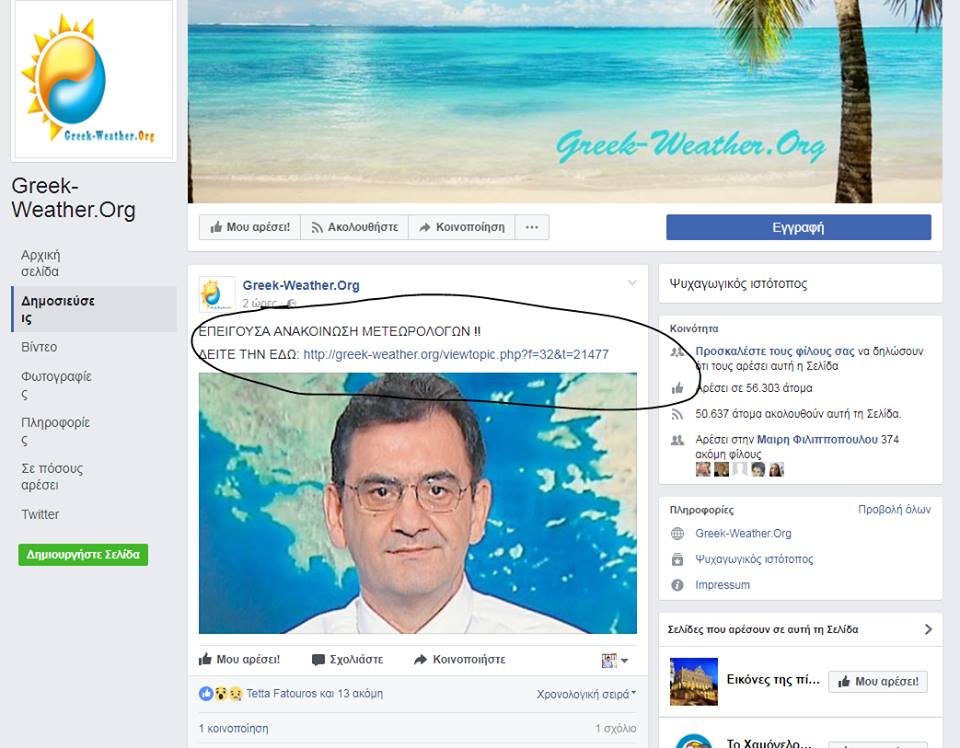Click the three-dots more options button

click(531, 227)
